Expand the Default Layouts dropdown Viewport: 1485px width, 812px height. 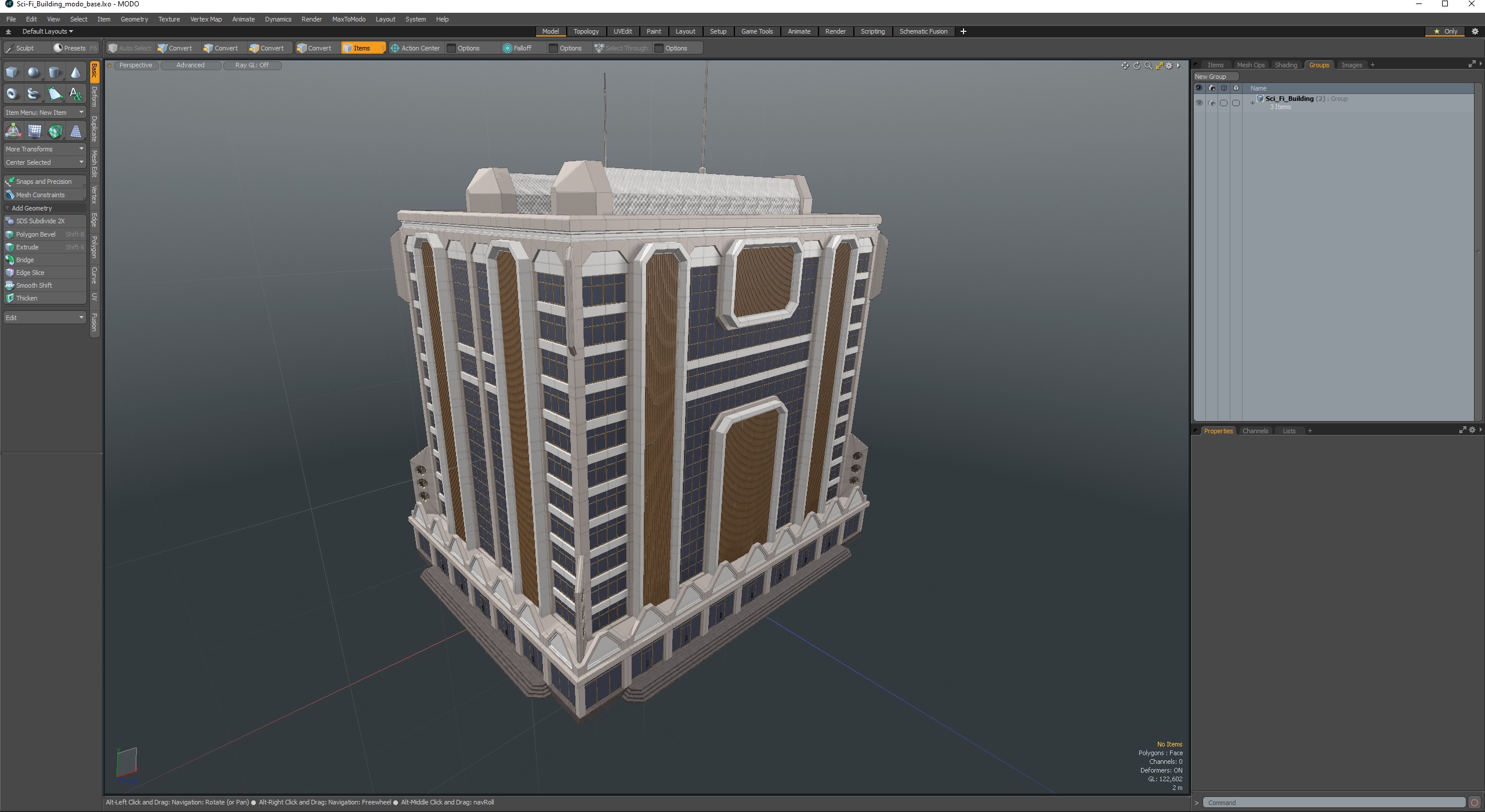tap(46, 31)
